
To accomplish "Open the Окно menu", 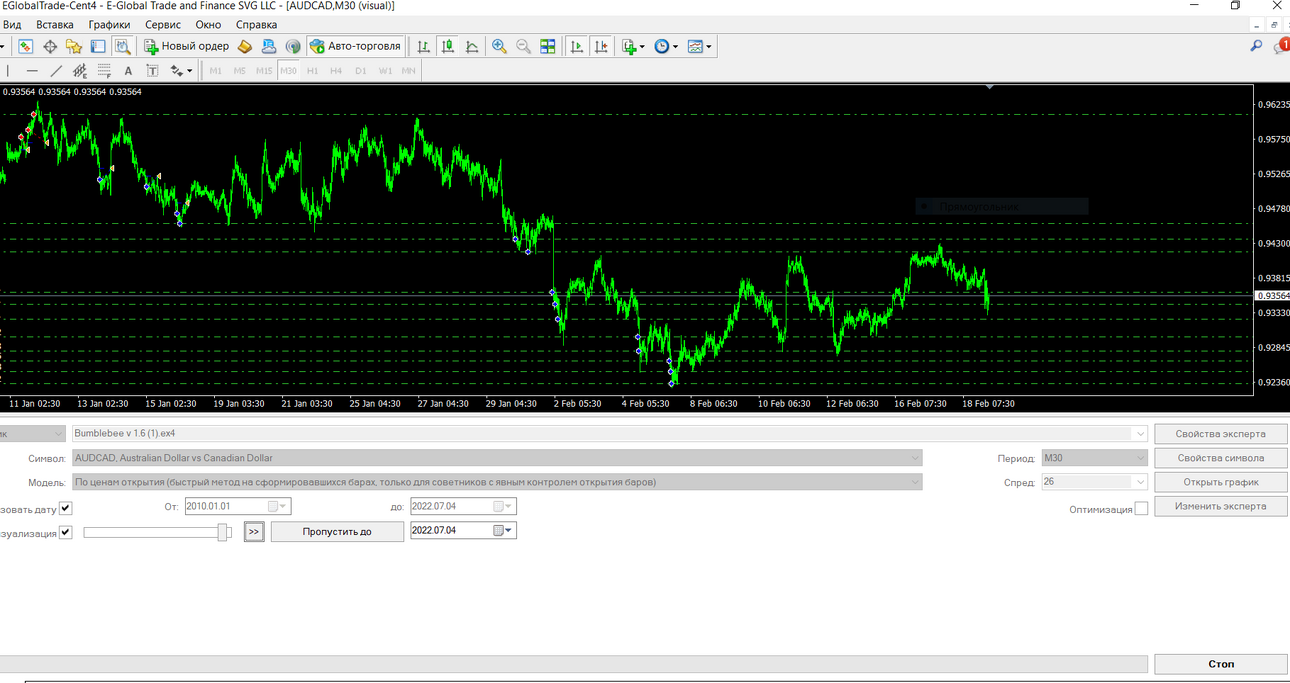I will [208, 24].
